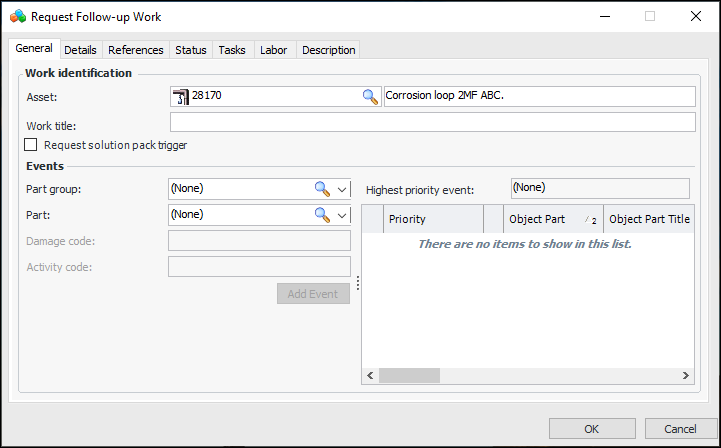Enable Request solution pack trigger checkbox
The height and width of the screenshot is (448, 721).
click(31, 145)
